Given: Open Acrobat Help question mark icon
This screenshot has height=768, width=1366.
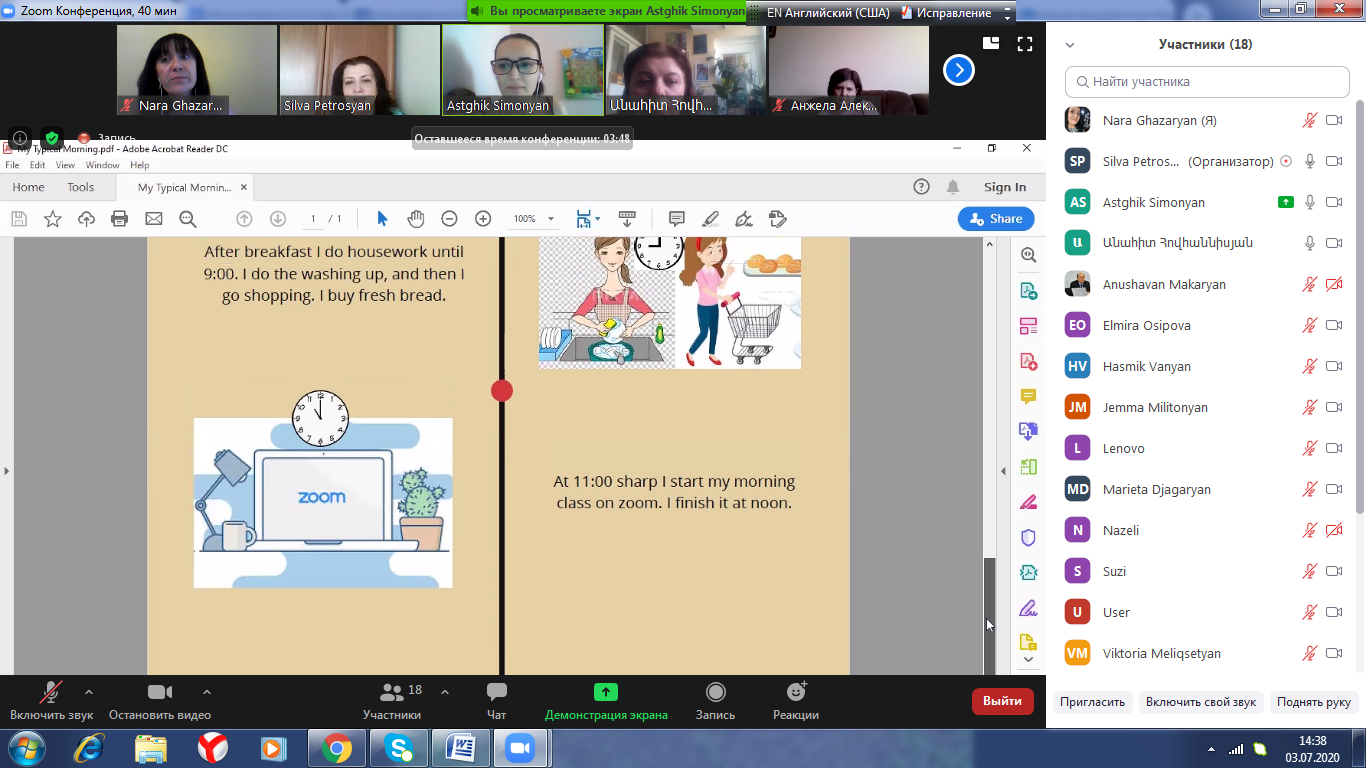Looking at the screenshot, I should [x=922, y=187].
